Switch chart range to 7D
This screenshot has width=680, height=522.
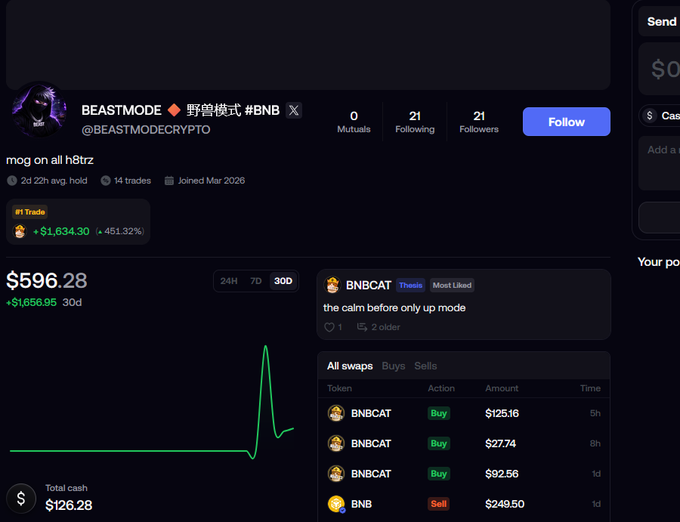tap(256, 281)
